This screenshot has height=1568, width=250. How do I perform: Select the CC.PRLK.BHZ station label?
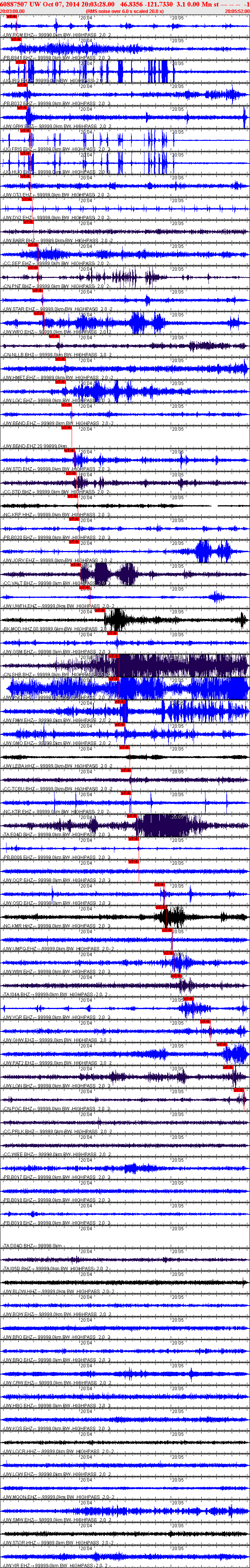(x=57, y=1131)
